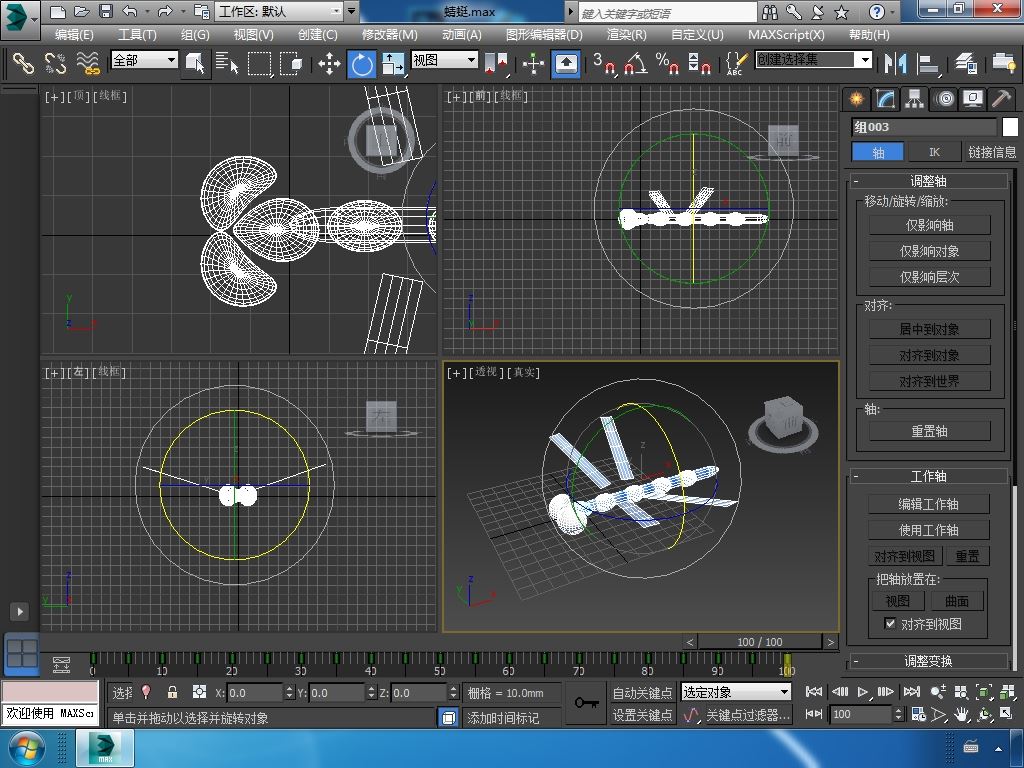
Task: Toggle Percent Snap
Action: point(667,63)
